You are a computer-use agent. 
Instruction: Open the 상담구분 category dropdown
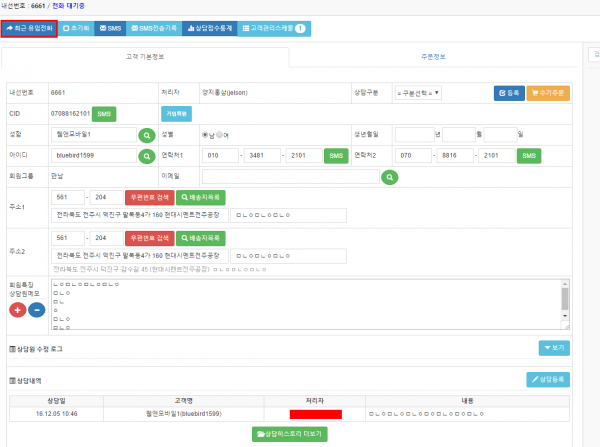click(x=417, y=92)
